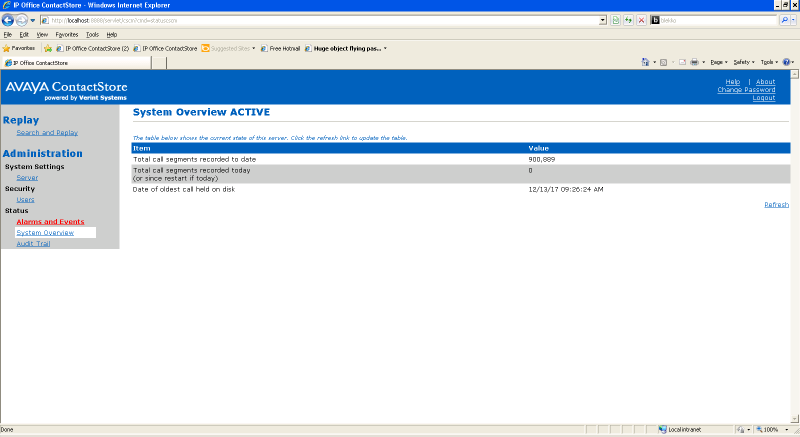Click the Print printer icon
The height and width of the screenshot is (437, 800).
pyautogui.click(x=694, y=62)
